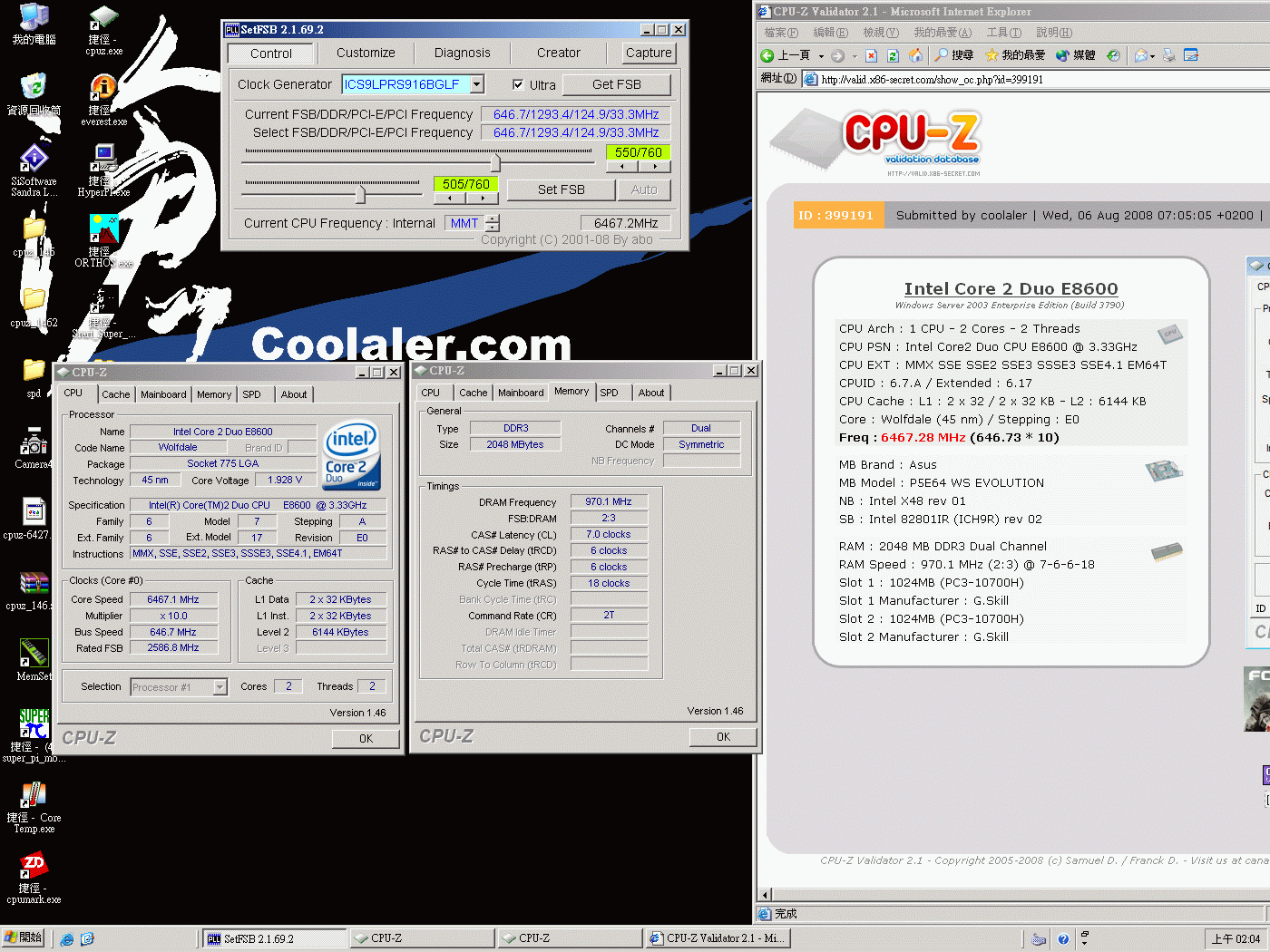Click the Get FSB button
The image size is (1270, 952).
[617, 85]
